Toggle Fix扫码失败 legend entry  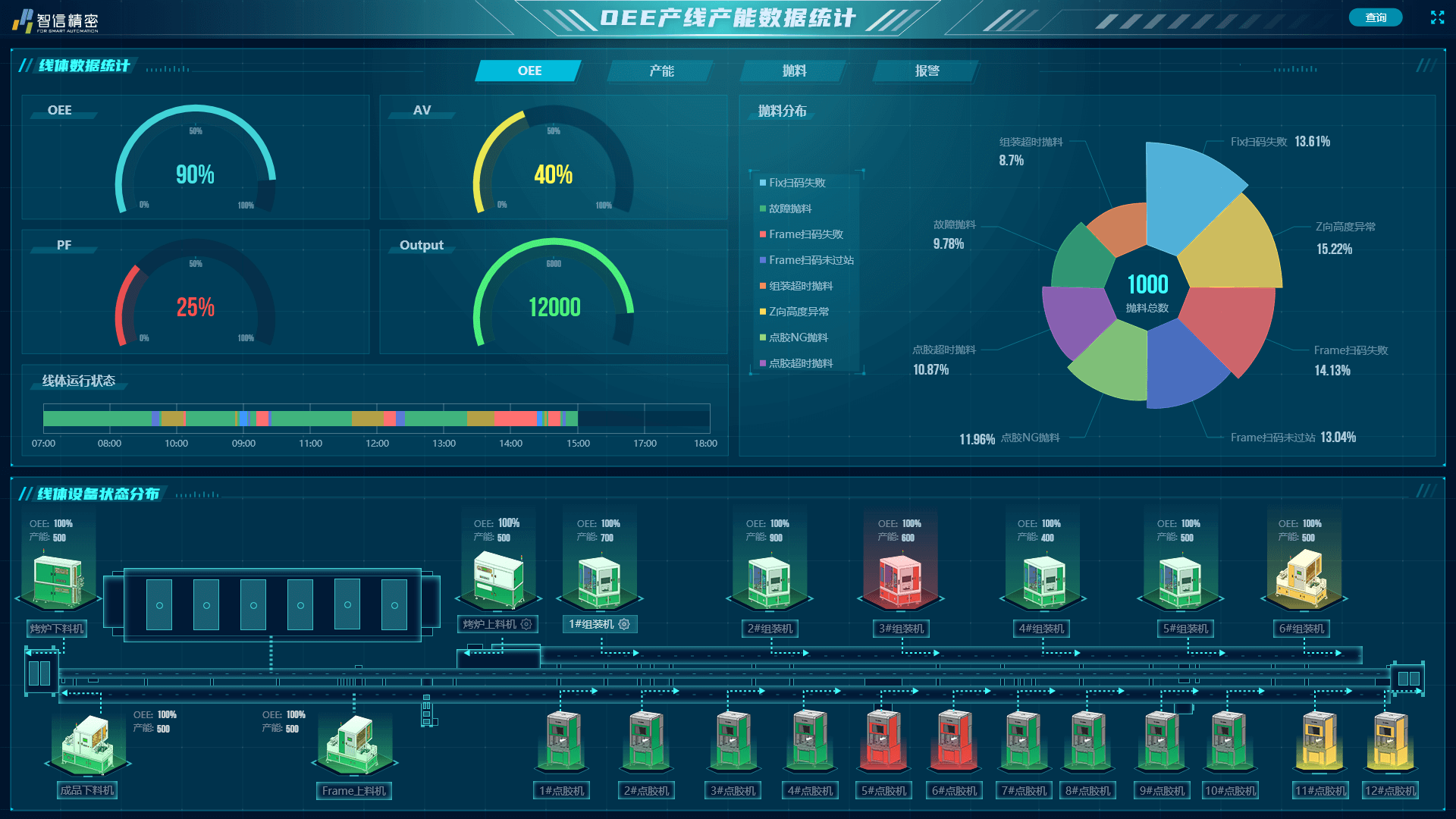tap(796, 183)
